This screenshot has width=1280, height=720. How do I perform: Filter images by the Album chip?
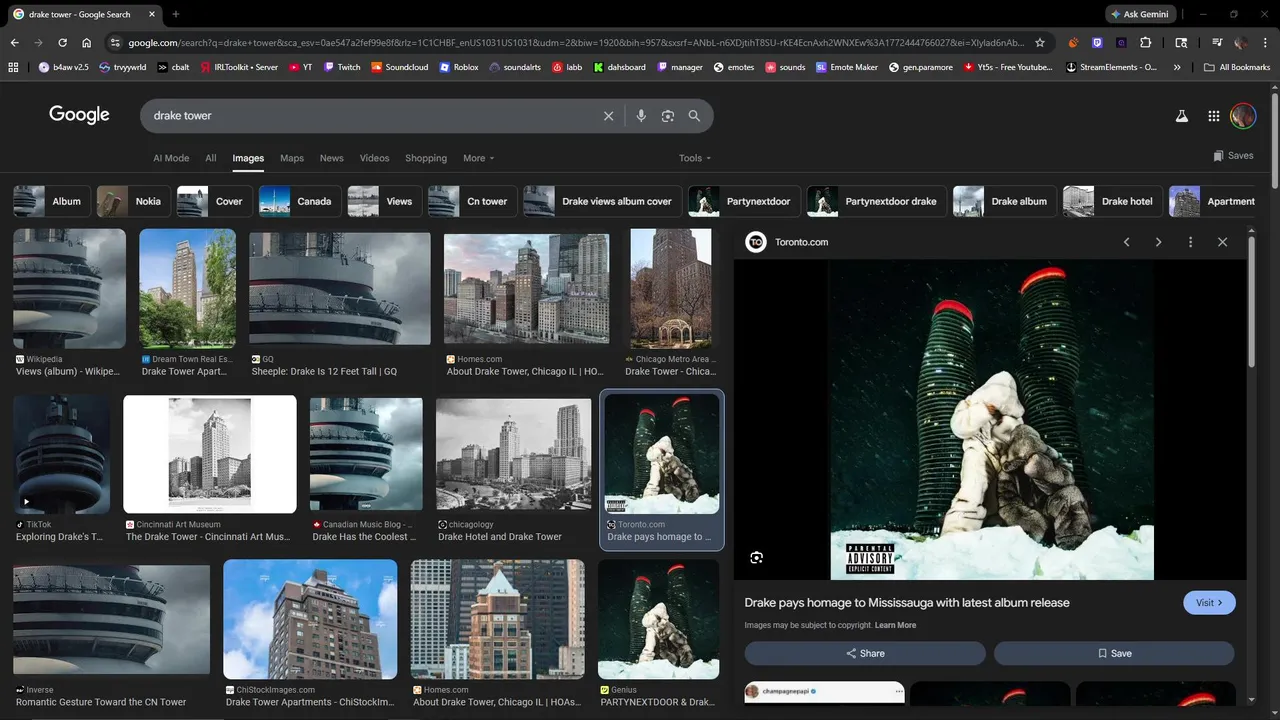tap(52, 201)
